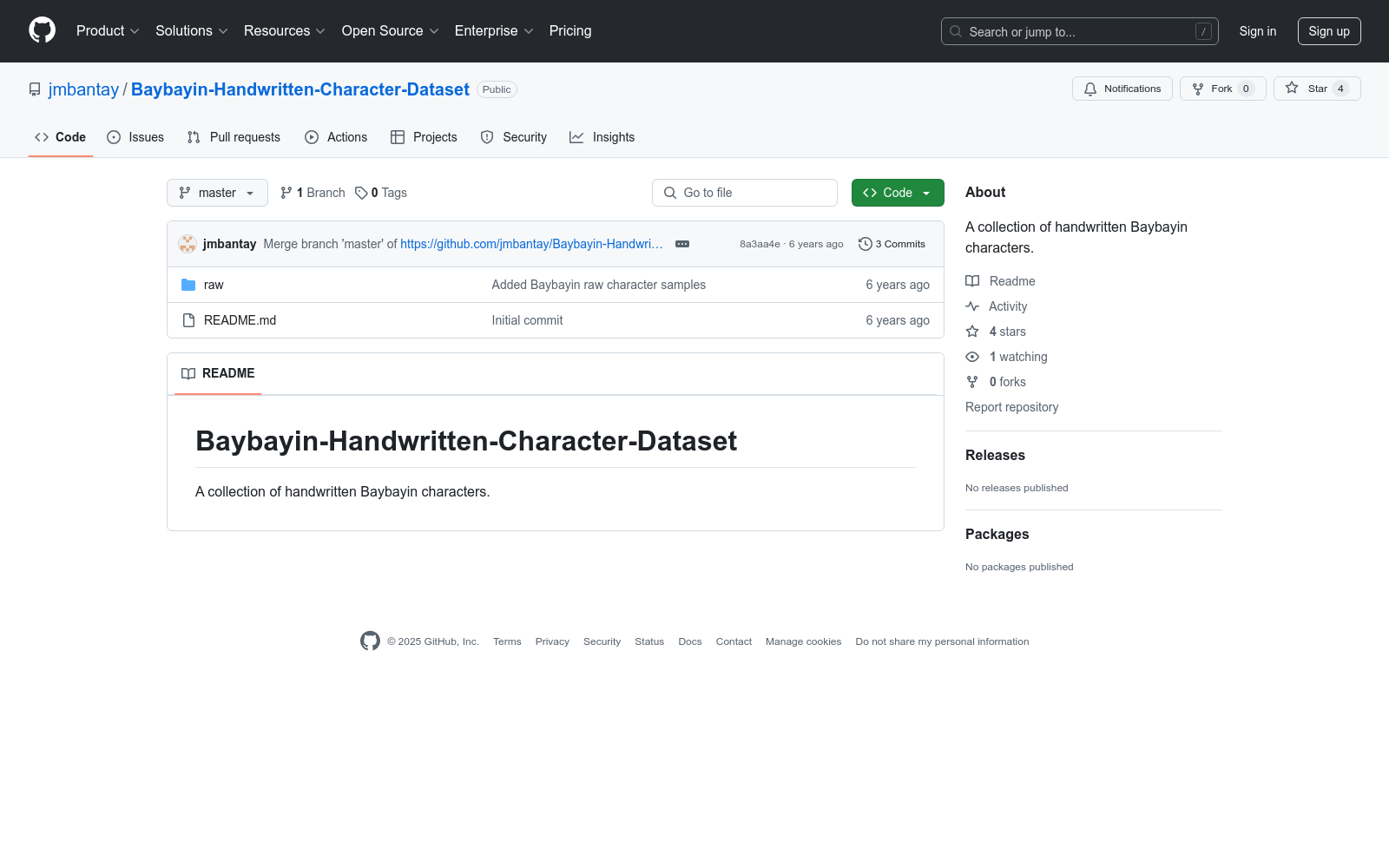1389x868 pixels.
Task: Select the README tab in file viewer
Action: 218,373
